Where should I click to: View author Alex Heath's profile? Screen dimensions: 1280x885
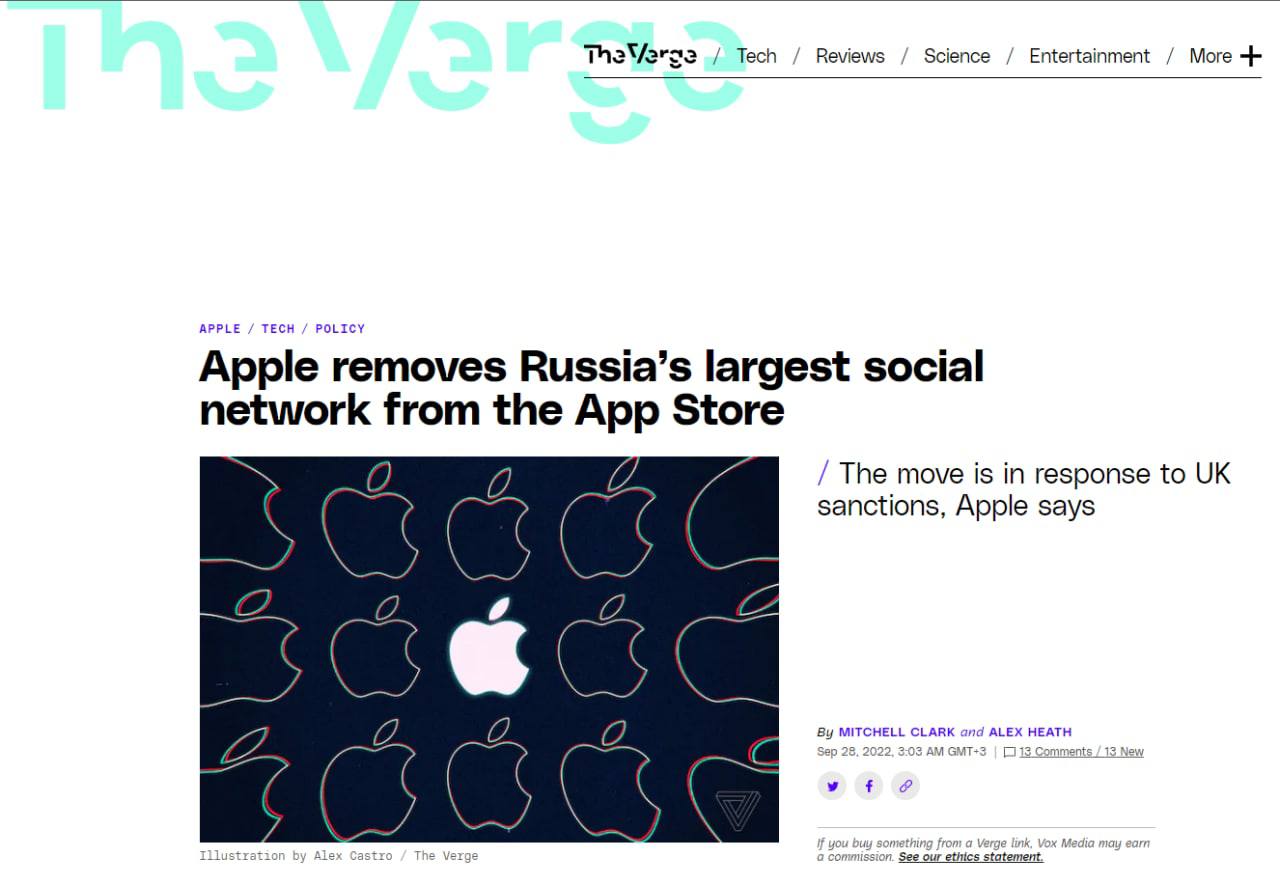click(1030, 732)
